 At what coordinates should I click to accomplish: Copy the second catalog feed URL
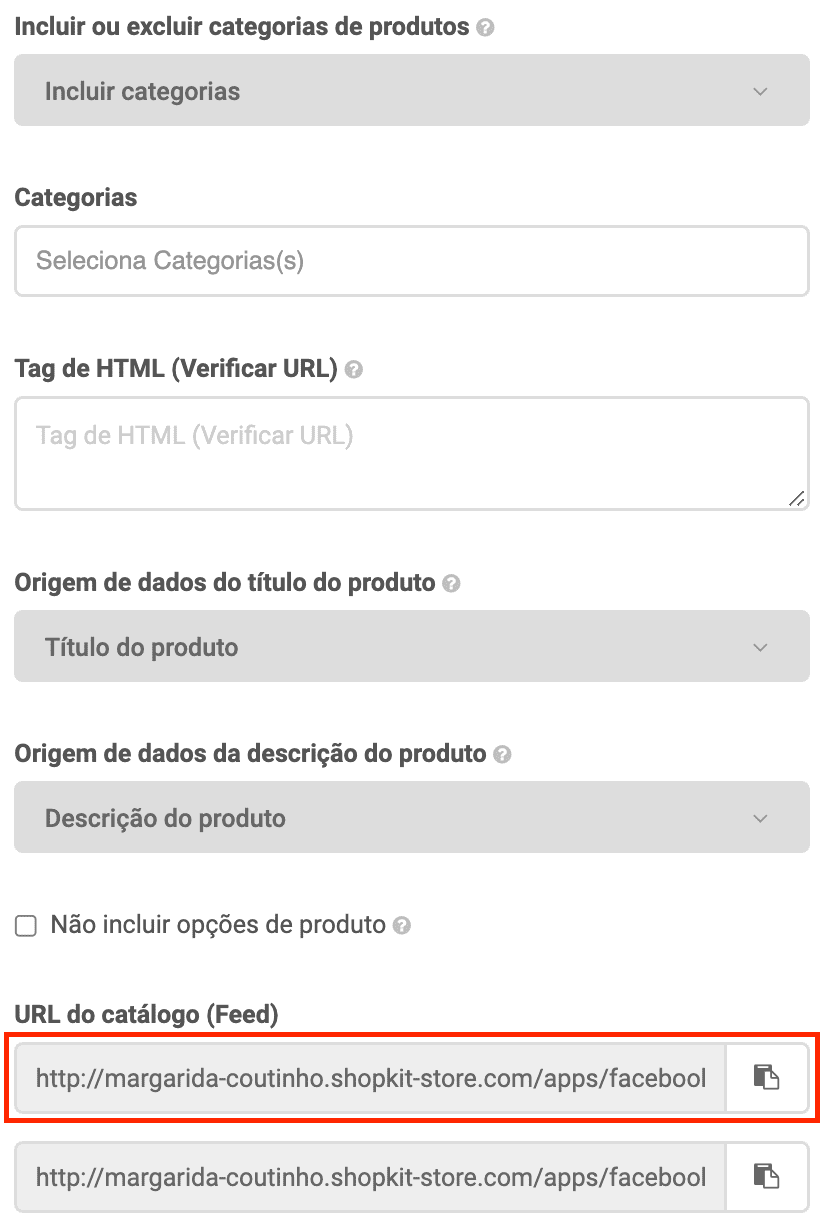766,1176
